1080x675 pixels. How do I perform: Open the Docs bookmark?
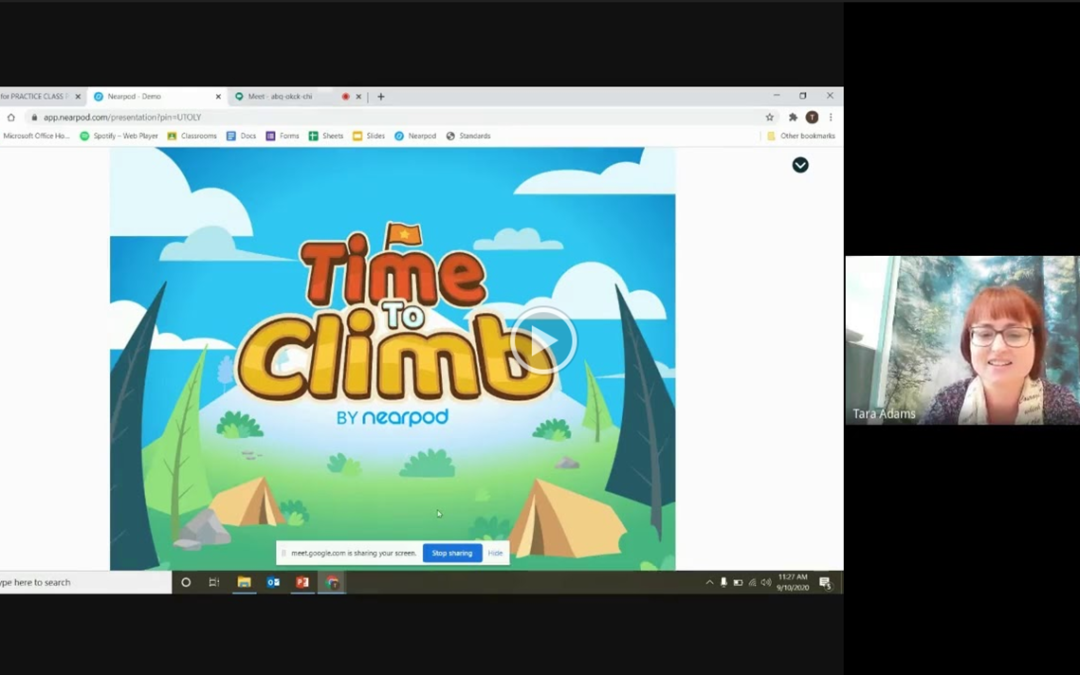(241, 136)
